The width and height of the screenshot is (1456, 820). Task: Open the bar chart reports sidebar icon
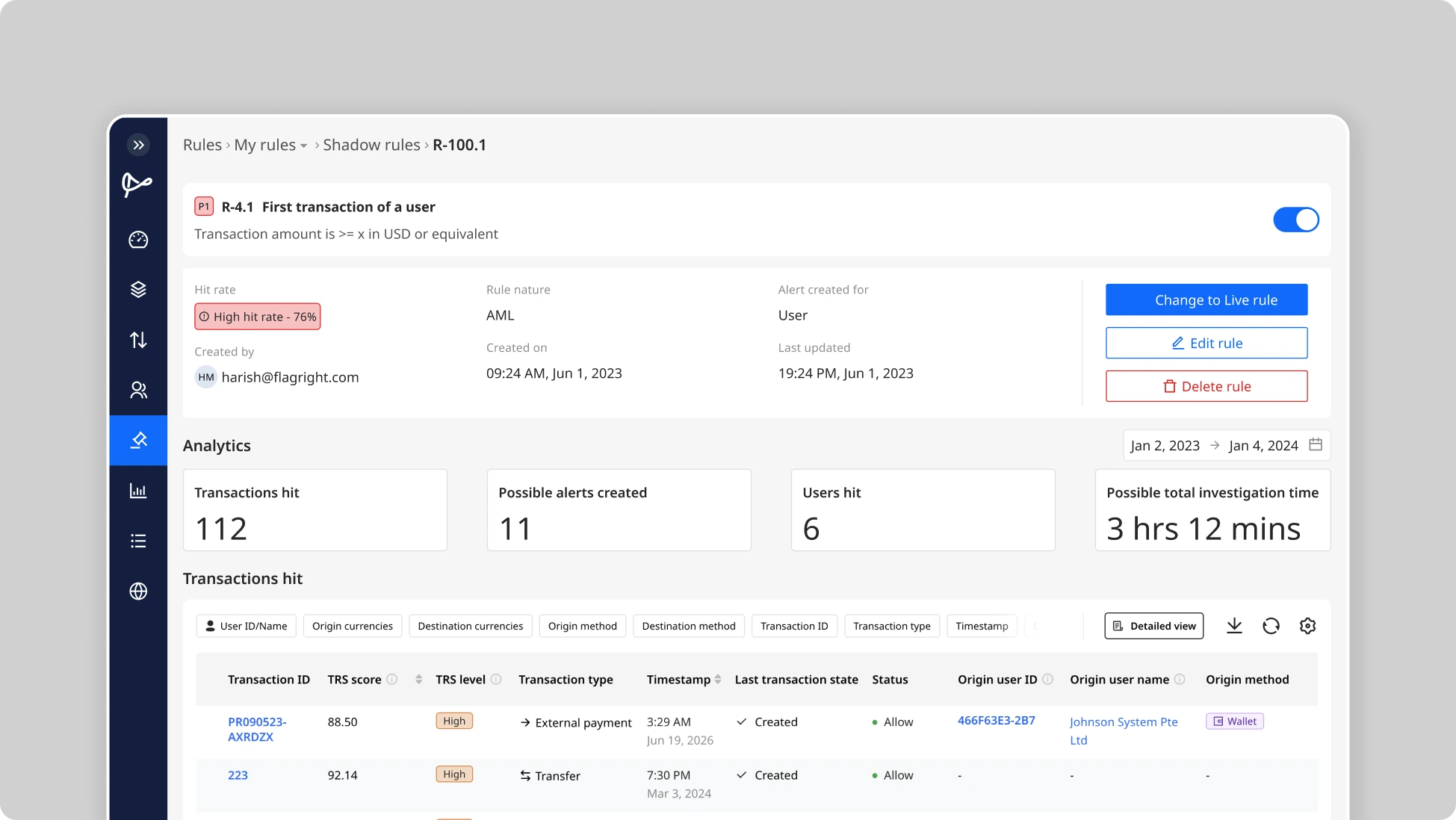point(138,491)
